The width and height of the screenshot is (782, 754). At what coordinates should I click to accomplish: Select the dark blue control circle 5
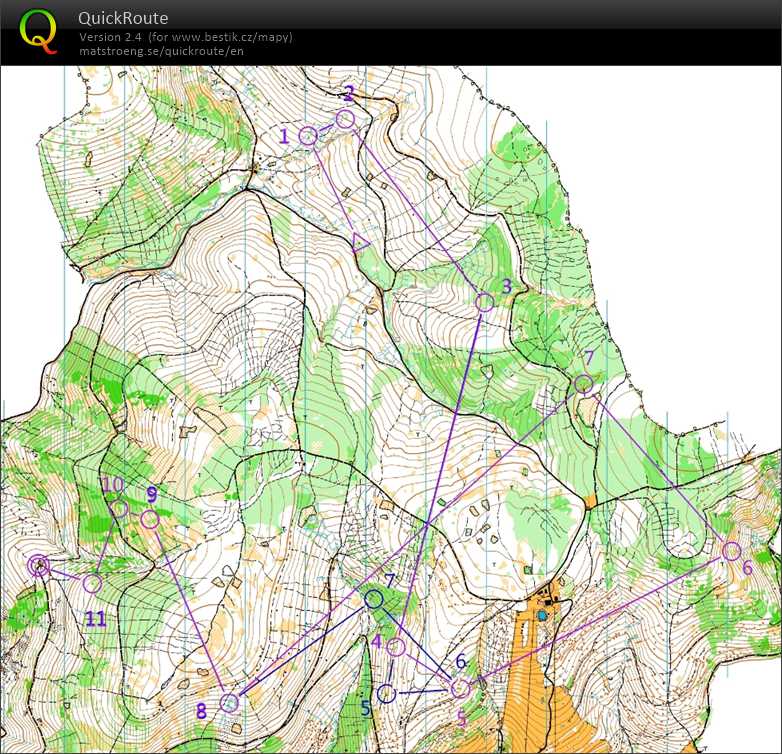[388, 693]
